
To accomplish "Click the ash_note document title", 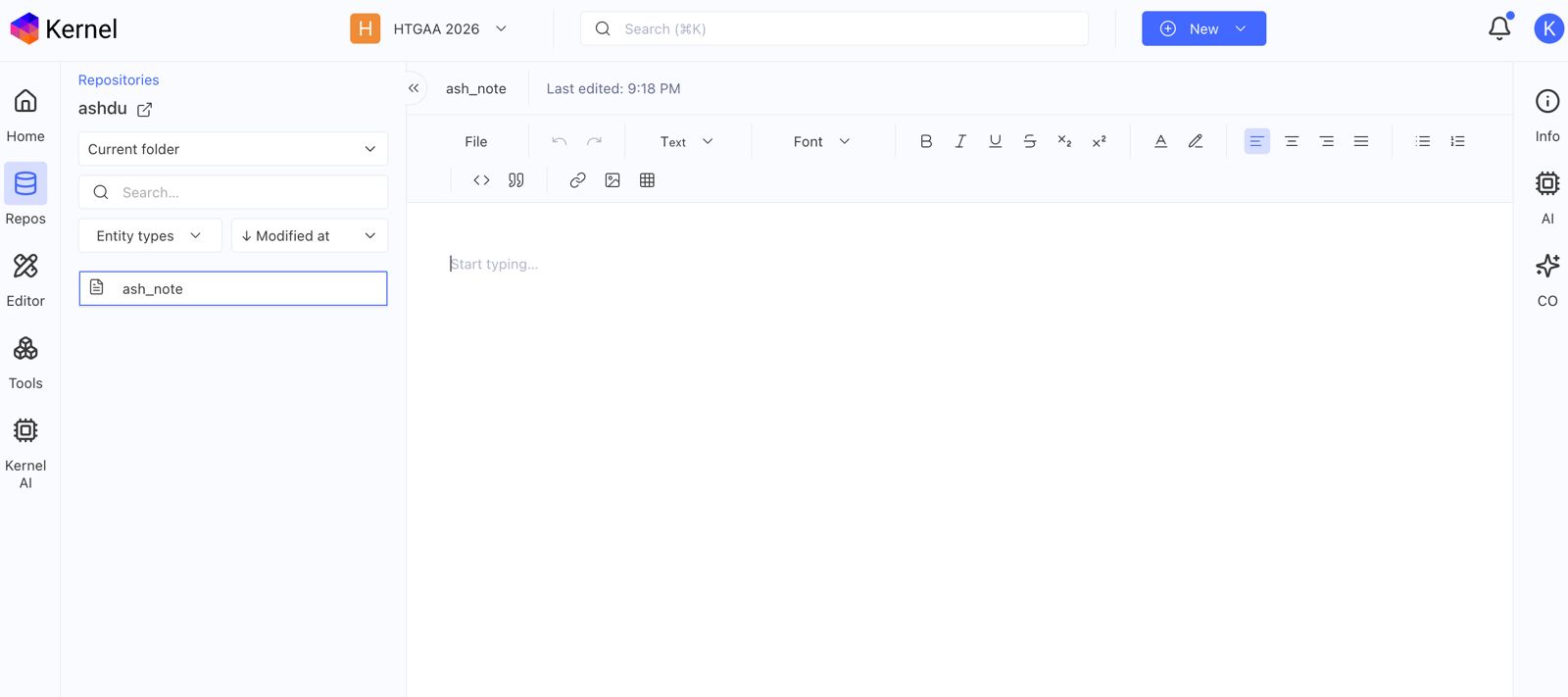I will tap(476, 88).
